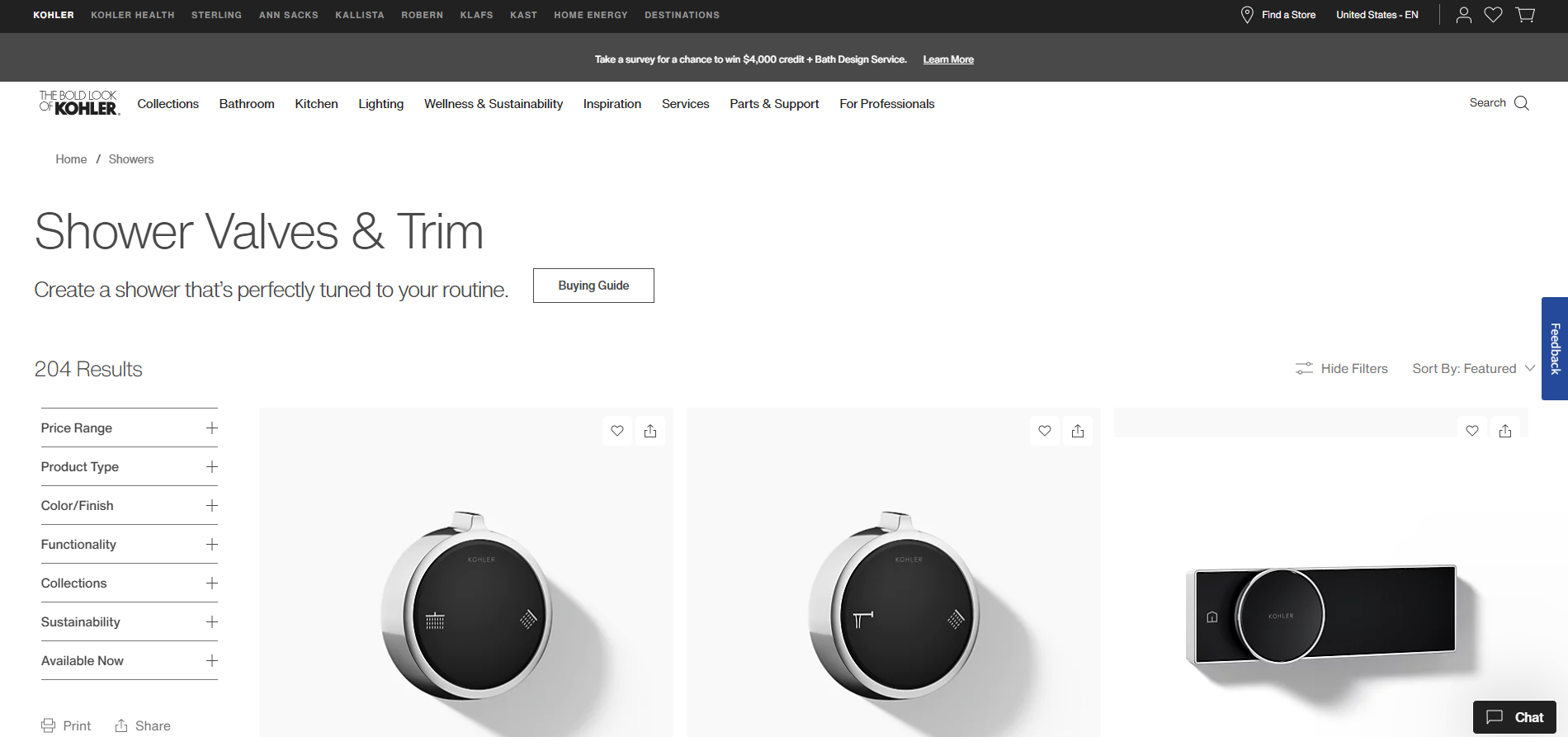This screenshot has width=1568, height=737.
Task: Share the third product listing
Action: [1505, 431]
